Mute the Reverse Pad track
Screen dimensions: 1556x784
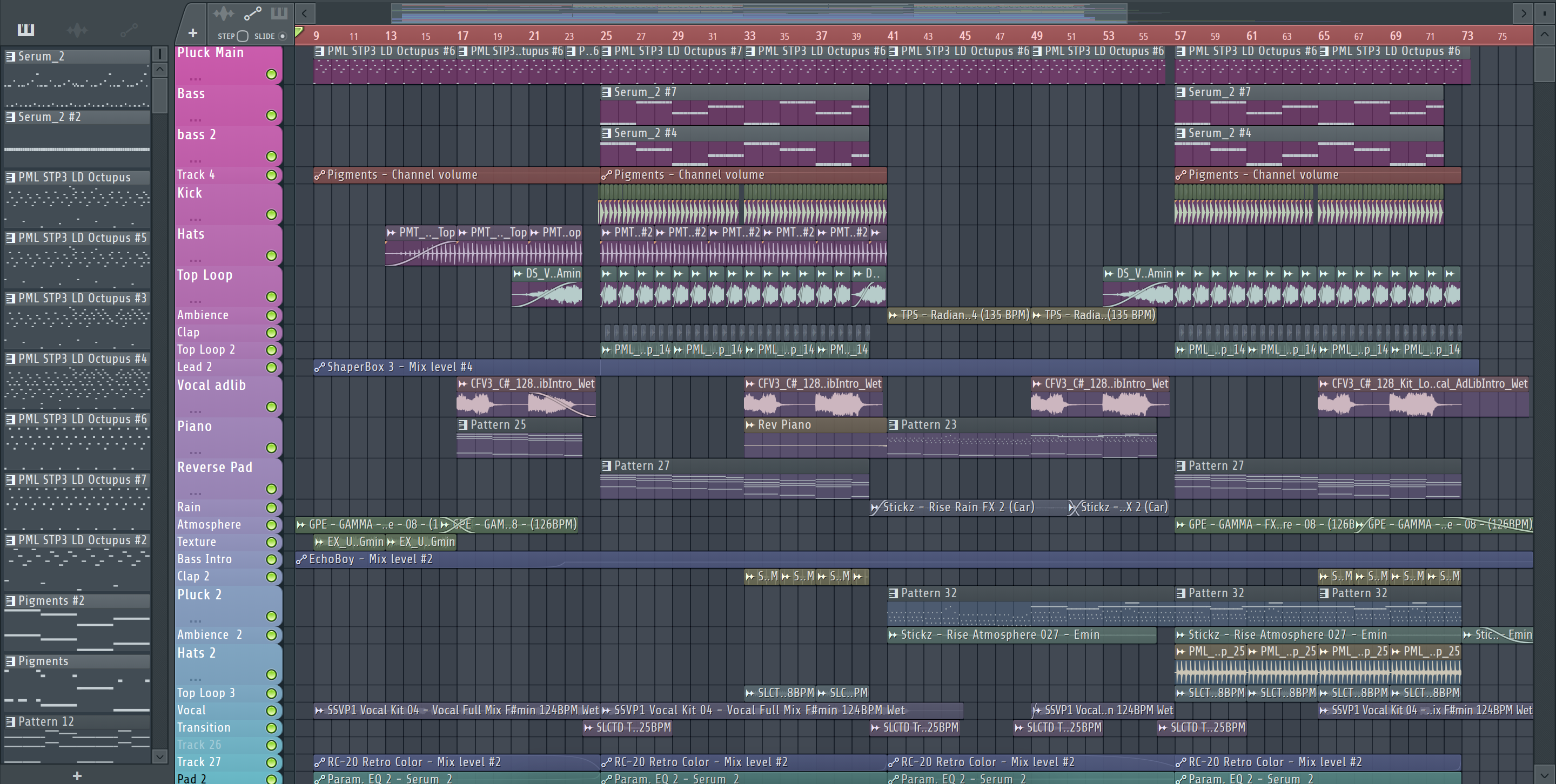tap(271, 489)
